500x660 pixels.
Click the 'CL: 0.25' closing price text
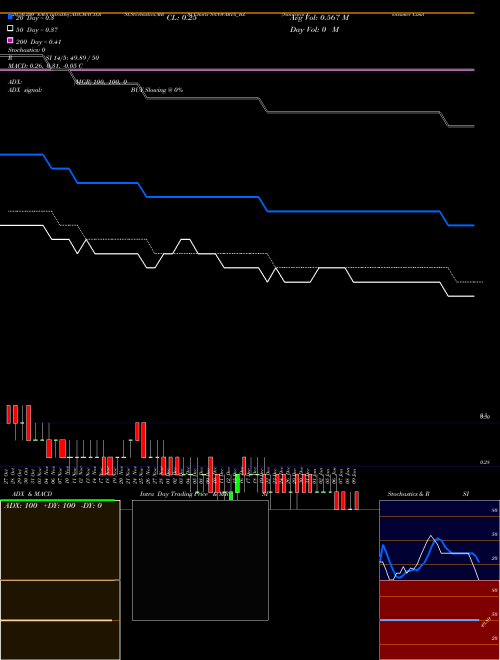(x=181, y=18)
